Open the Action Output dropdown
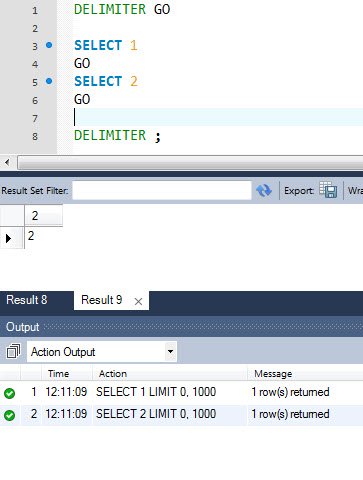The height and width of the screenshot is (480, 363). click(170, 351)
